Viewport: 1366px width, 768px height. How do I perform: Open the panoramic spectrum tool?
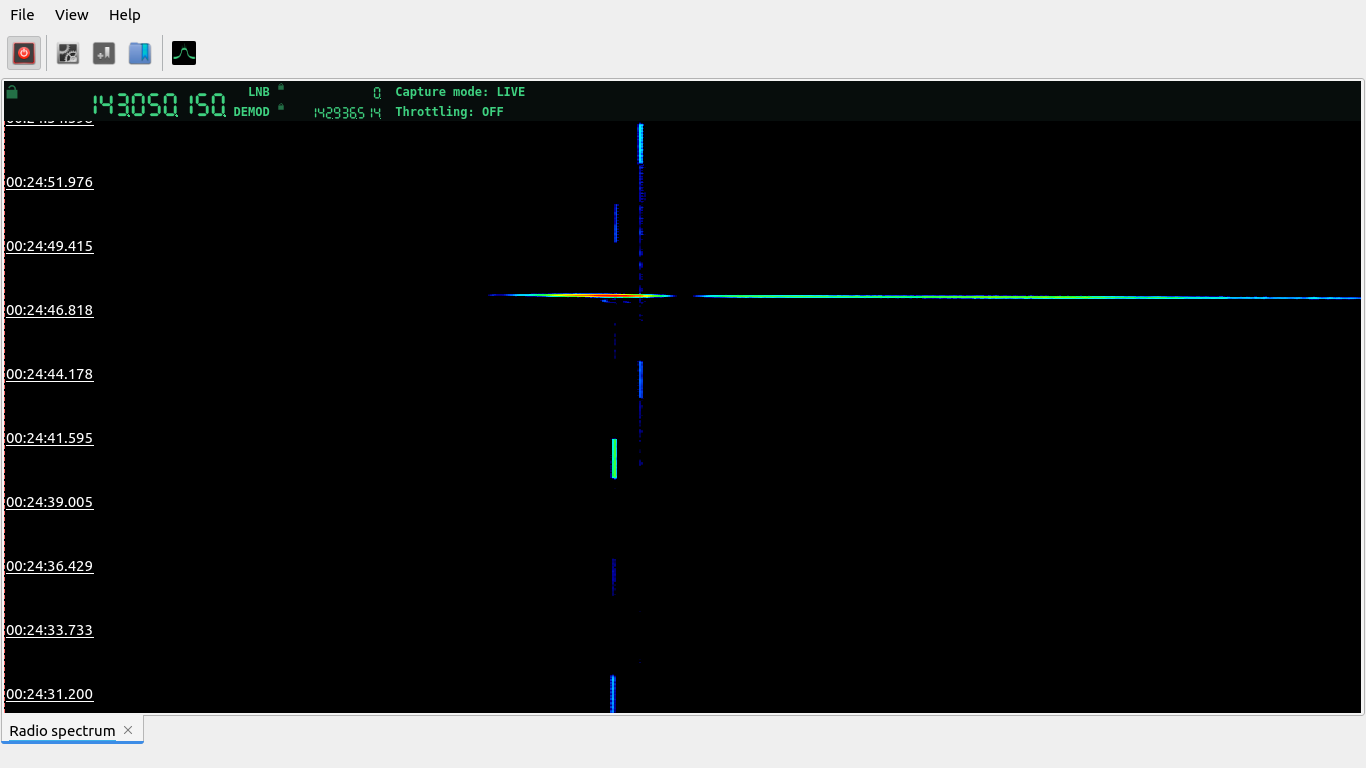click(x=184, y=53)
